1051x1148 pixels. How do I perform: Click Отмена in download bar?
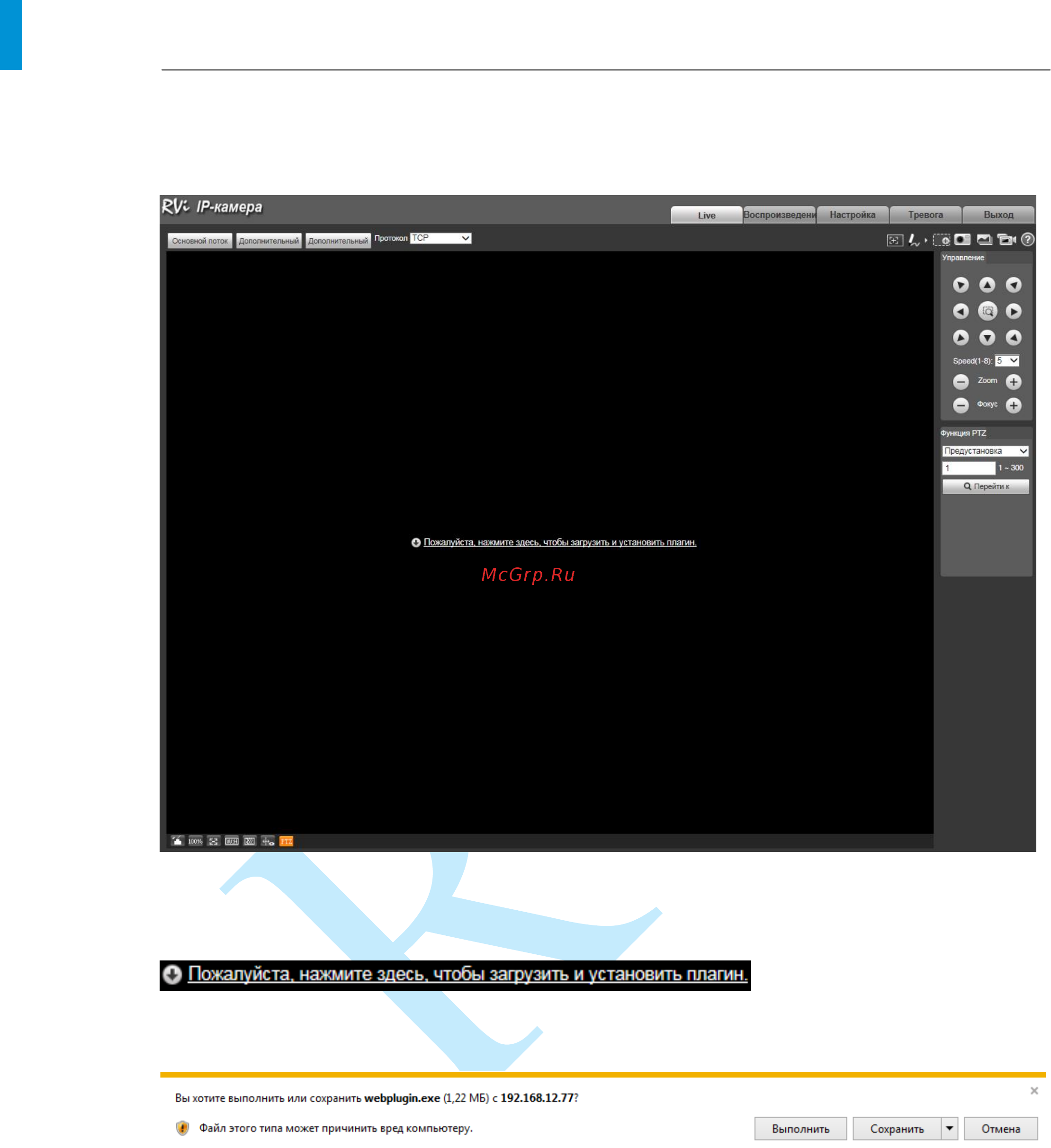[x=1000, y=1128]
